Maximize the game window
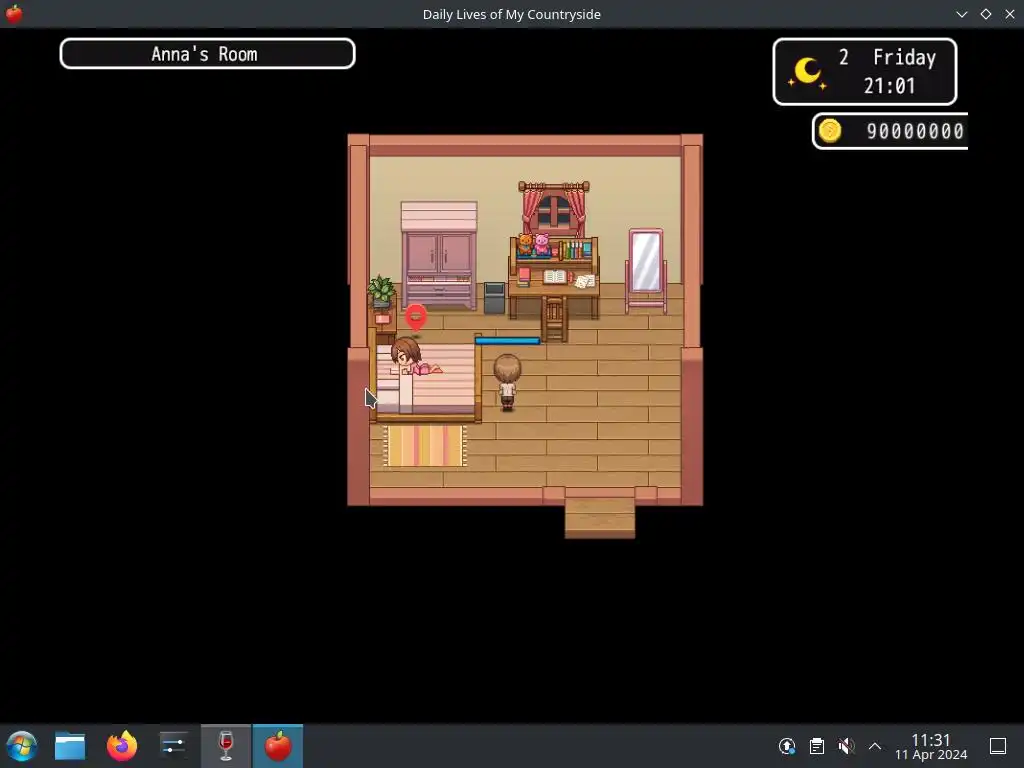This screenshot has width=1024, height=768. [x=986, y=14]
